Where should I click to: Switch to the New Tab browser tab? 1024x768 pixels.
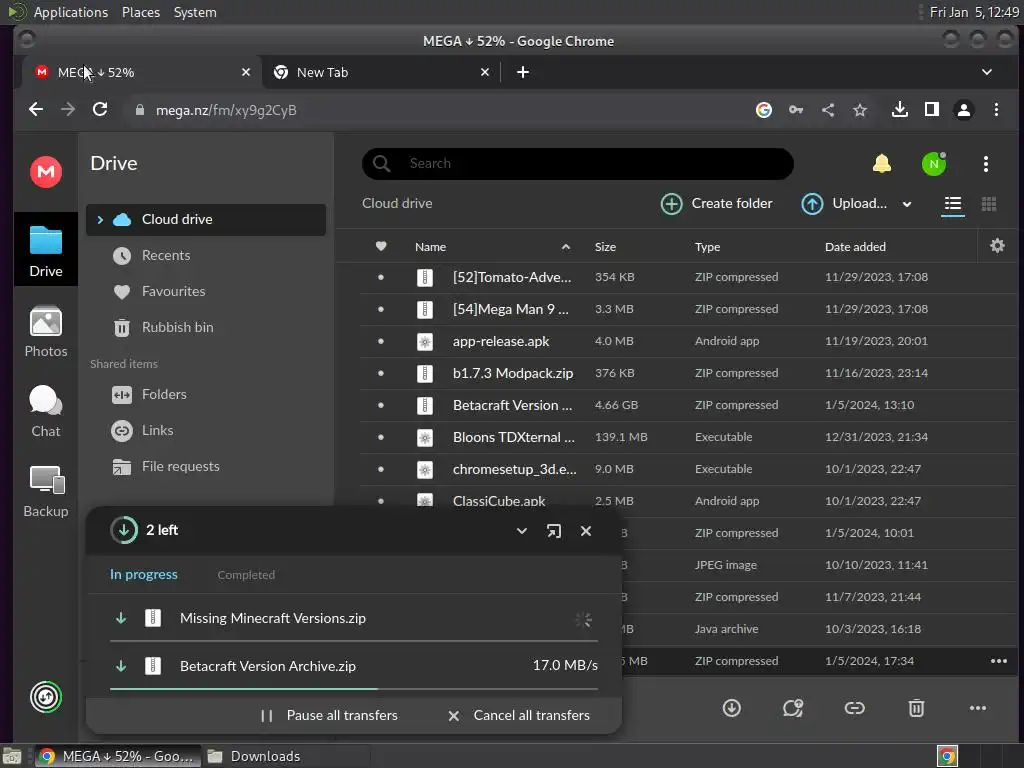381,72
